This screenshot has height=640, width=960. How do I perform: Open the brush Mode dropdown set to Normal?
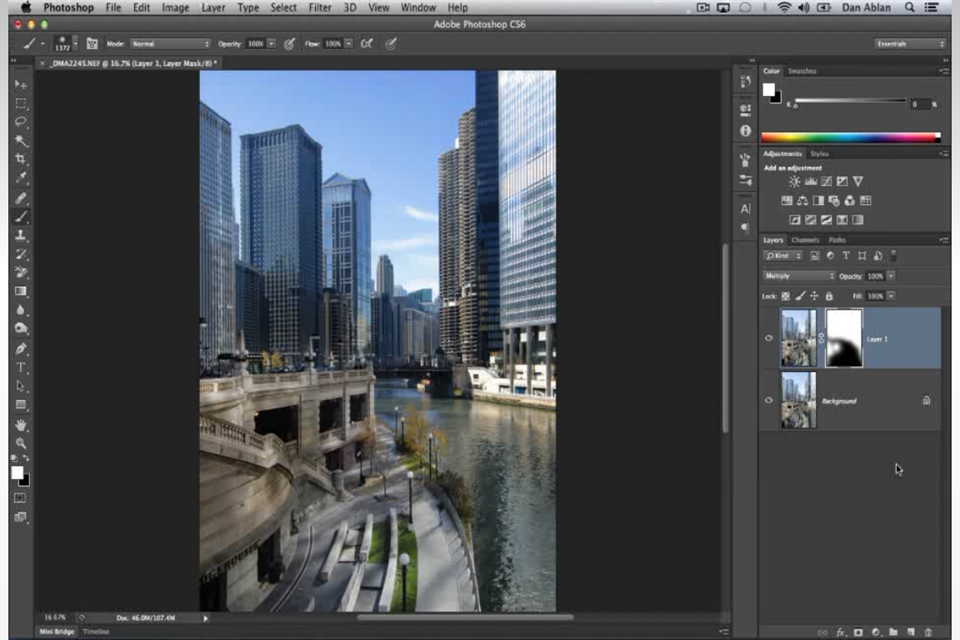pos(170,44)
